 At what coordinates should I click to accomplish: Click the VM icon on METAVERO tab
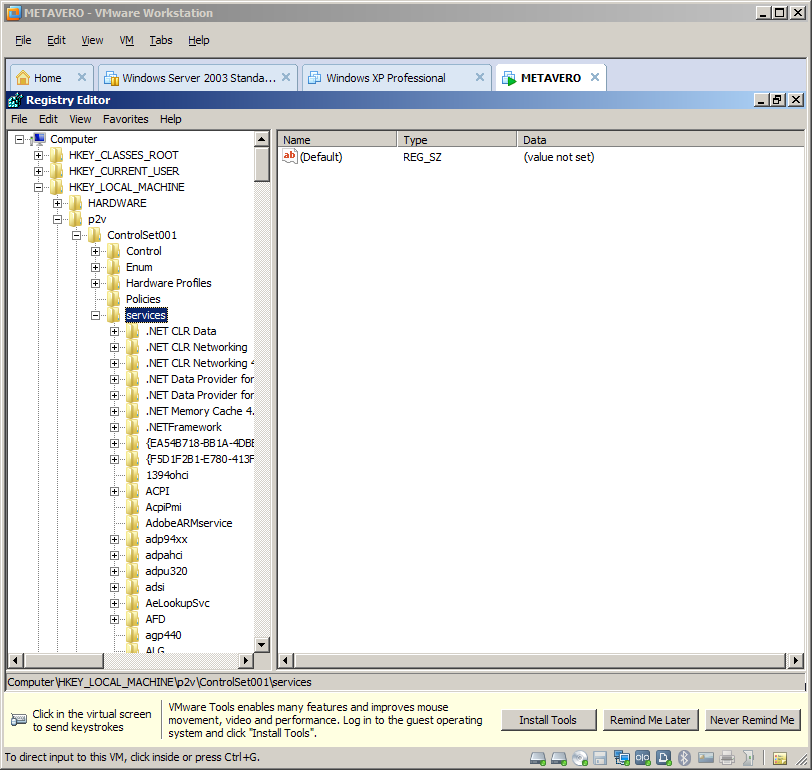[509, 78]
